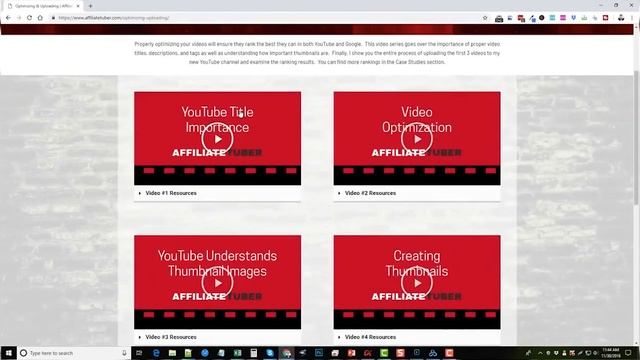This screenshot has width=640, height=360.
Task: Click the Cortana microphone icon
Action: pyautogui.click(x=124, y=353)
